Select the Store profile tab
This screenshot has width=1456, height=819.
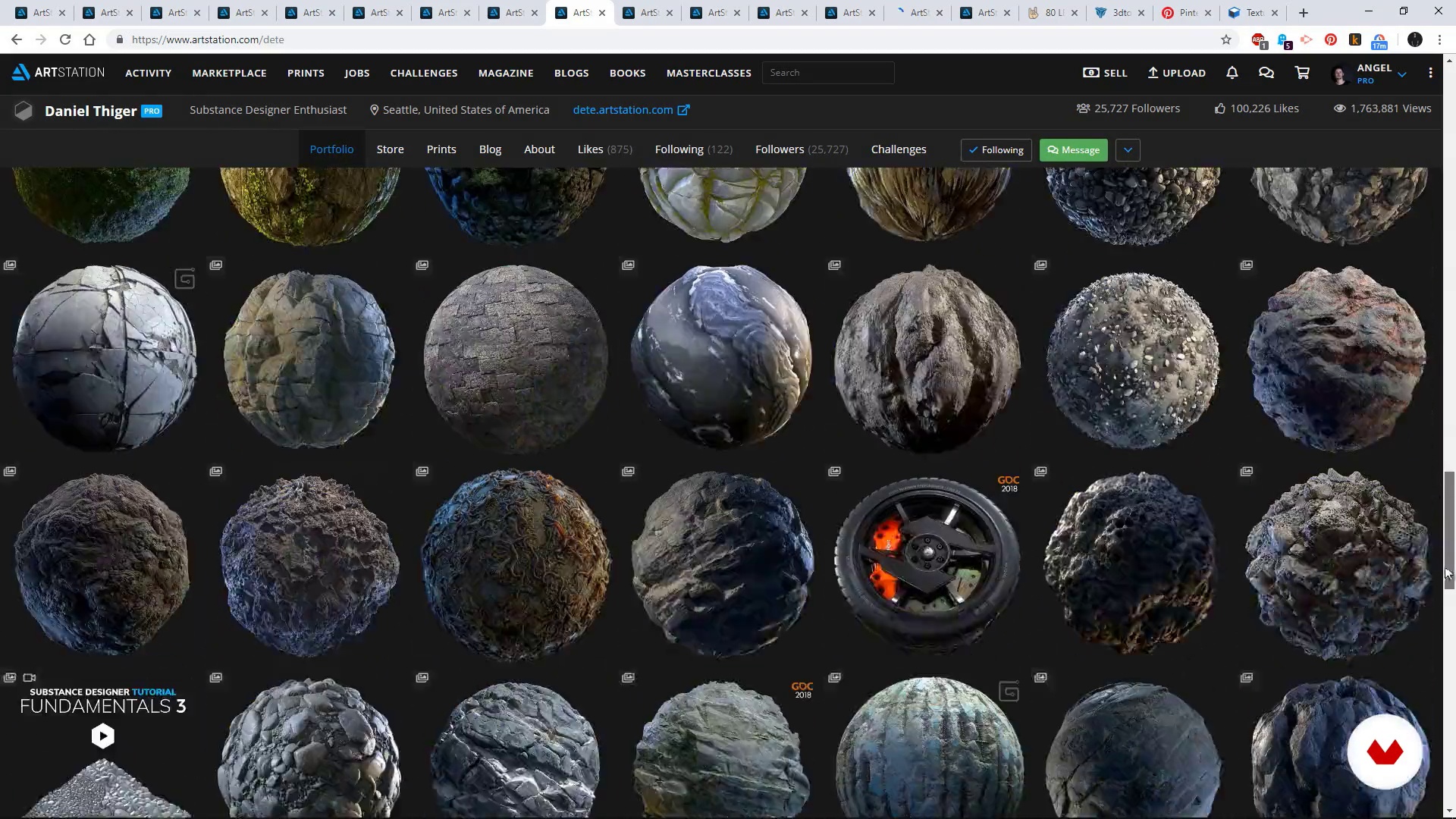coord(390,149)
